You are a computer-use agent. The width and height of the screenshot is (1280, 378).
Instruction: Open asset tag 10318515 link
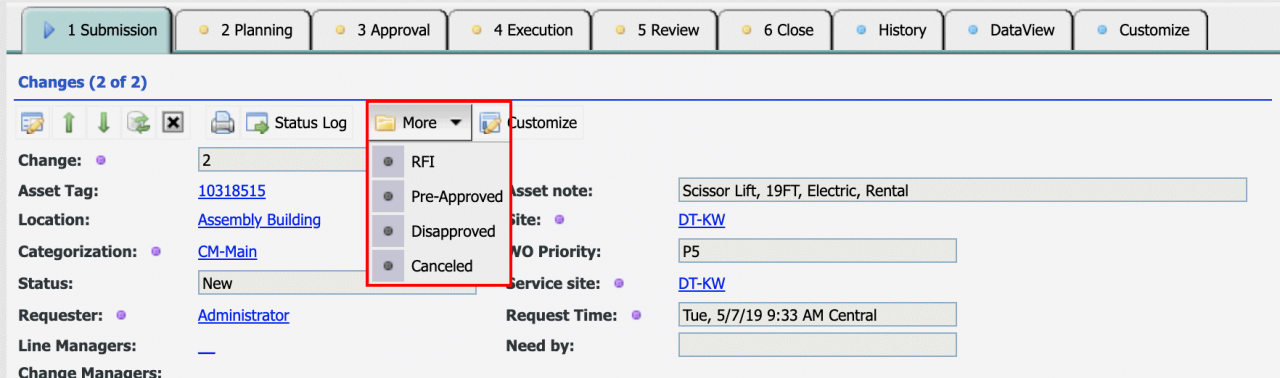232,191
